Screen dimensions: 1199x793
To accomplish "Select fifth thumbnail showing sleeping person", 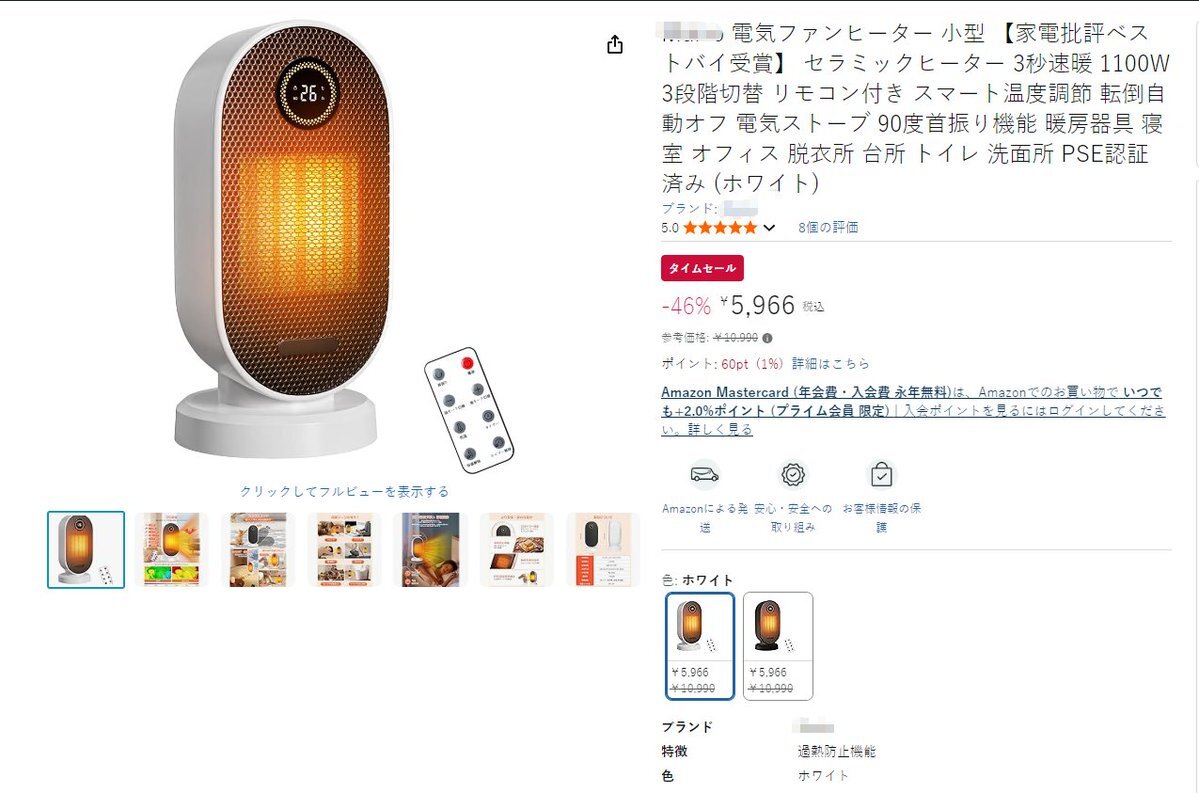I will [431, 550].
